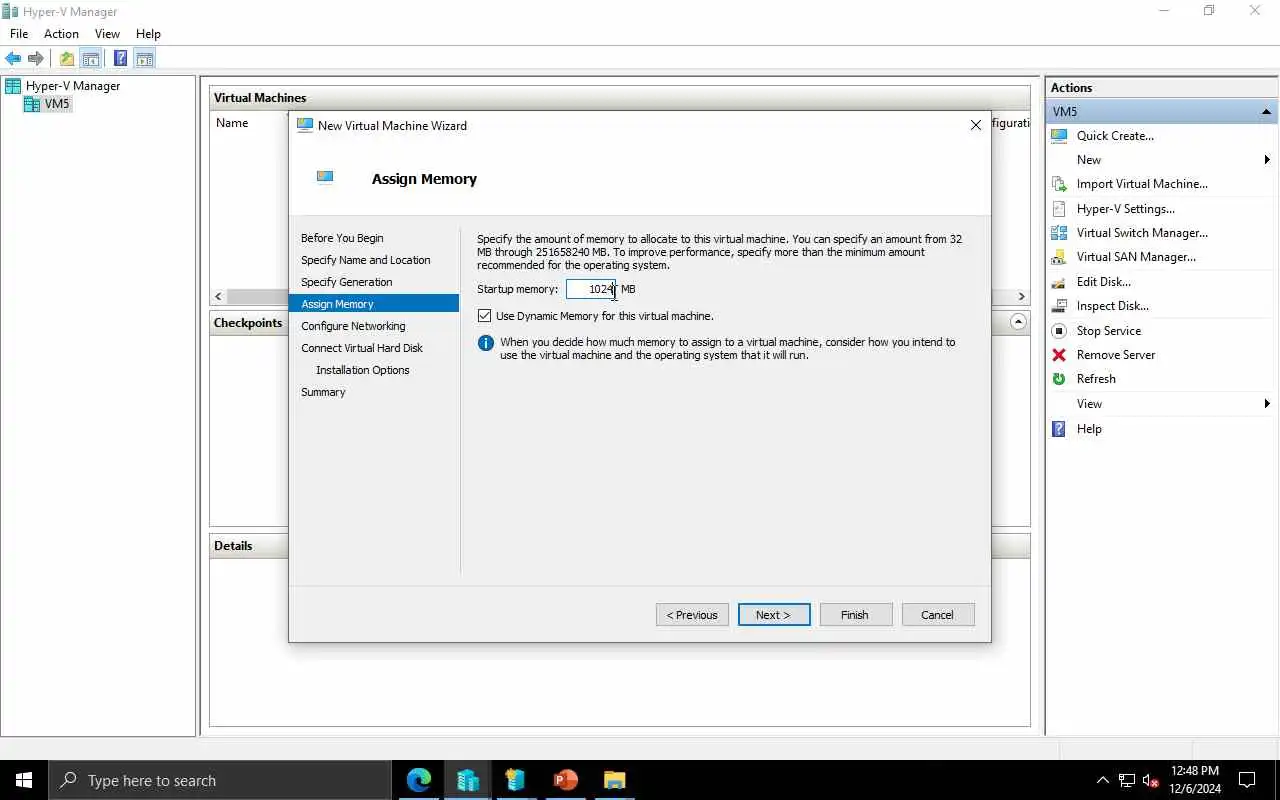
Task: Click Virtual Switch Manager link
Action: click(1142, 233)
